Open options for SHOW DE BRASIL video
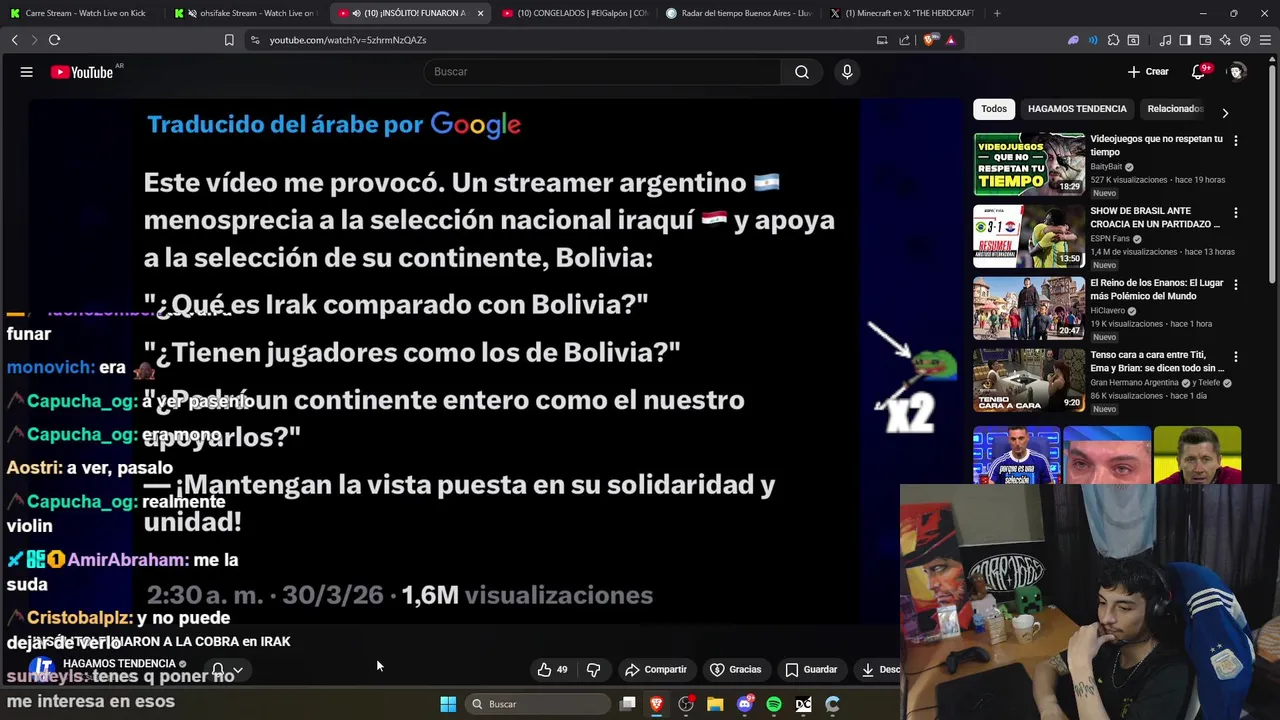The height and width of the screenshot is (720, 1280). coord(1236,213)
